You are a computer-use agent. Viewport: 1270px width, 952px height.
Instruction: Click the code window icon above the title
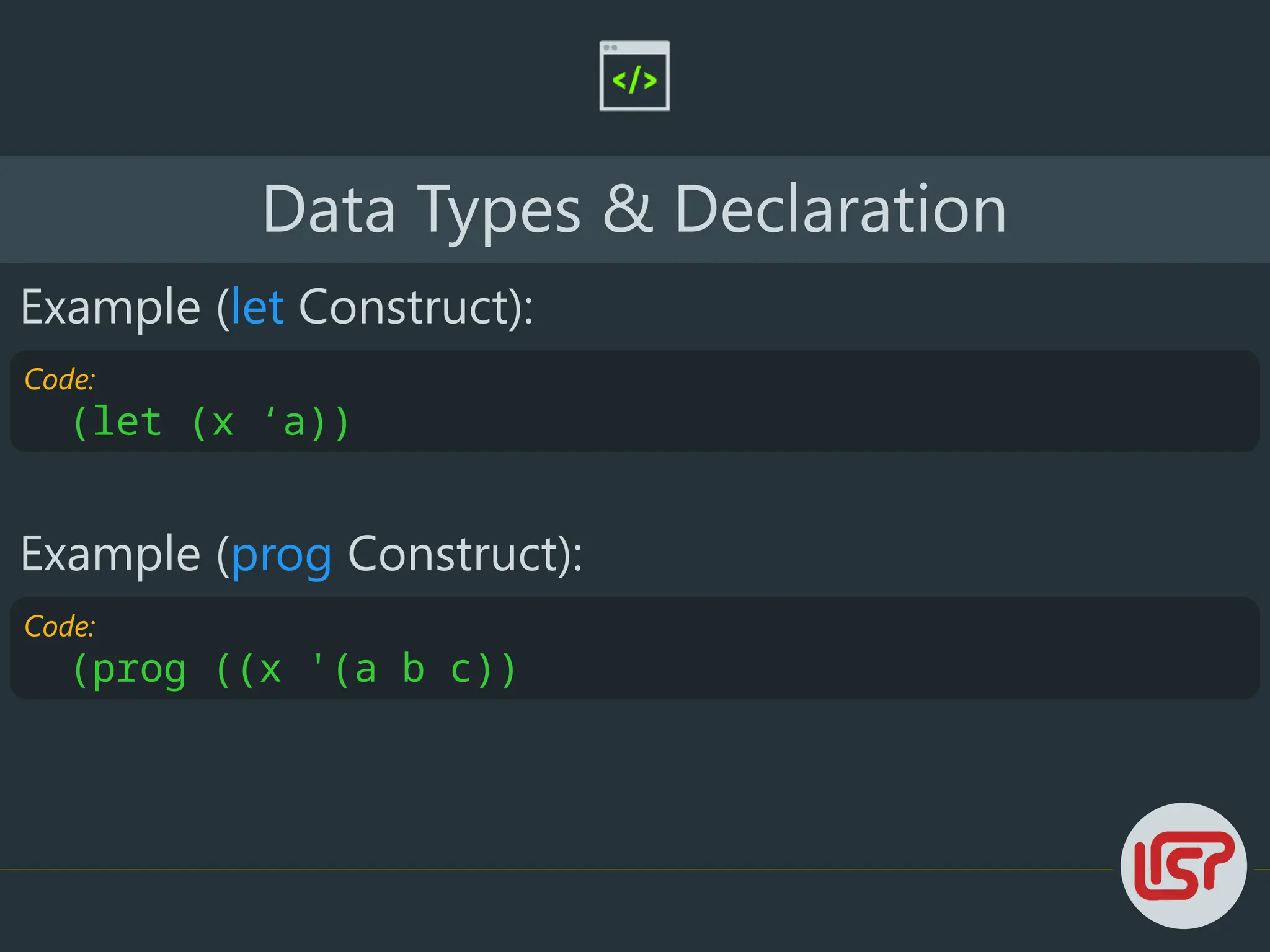tap(634, 76)
